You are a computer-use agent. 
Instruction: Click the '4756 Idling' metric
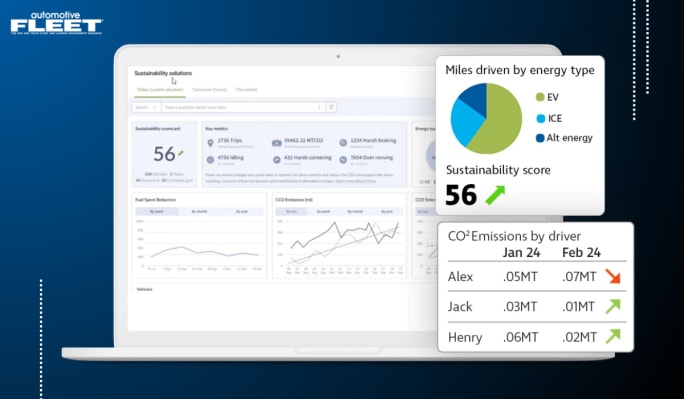click(x=231, y=157)
